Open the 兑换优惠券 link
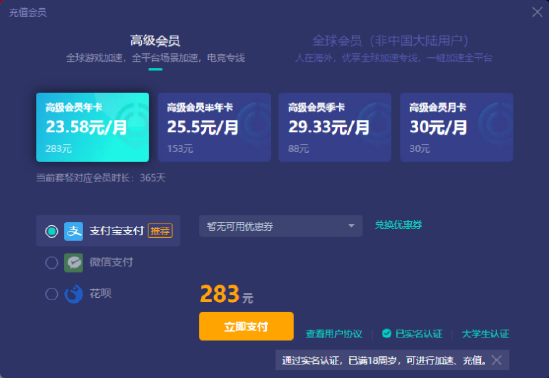 (398, 225)
